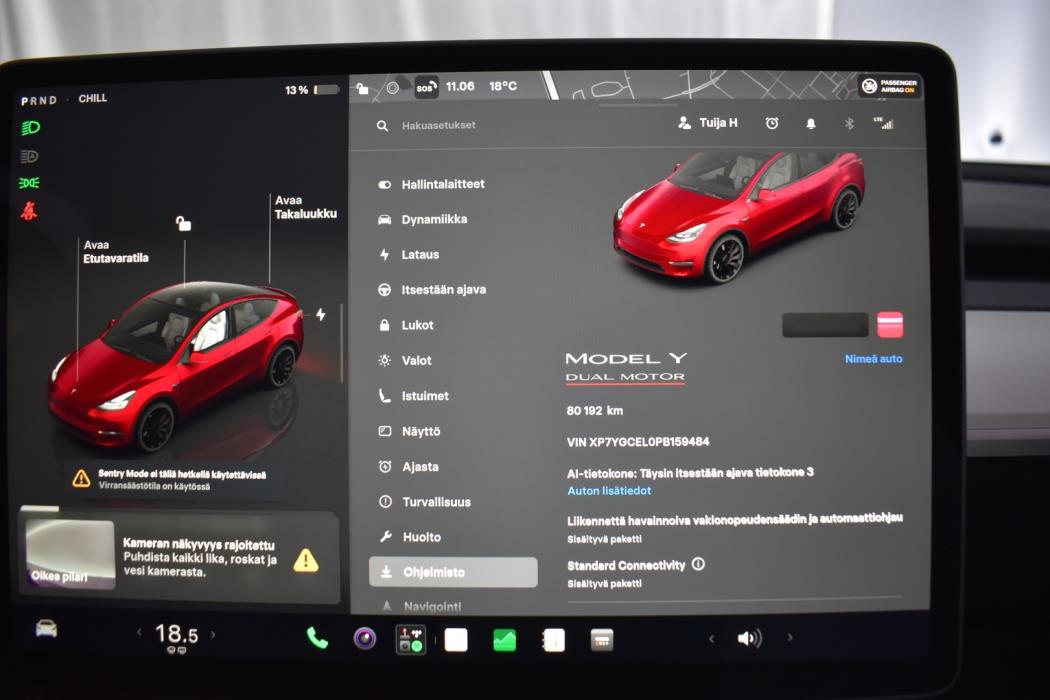Open driver profile Tuija H
The image size is (1050, 700).
pos(707,123)
